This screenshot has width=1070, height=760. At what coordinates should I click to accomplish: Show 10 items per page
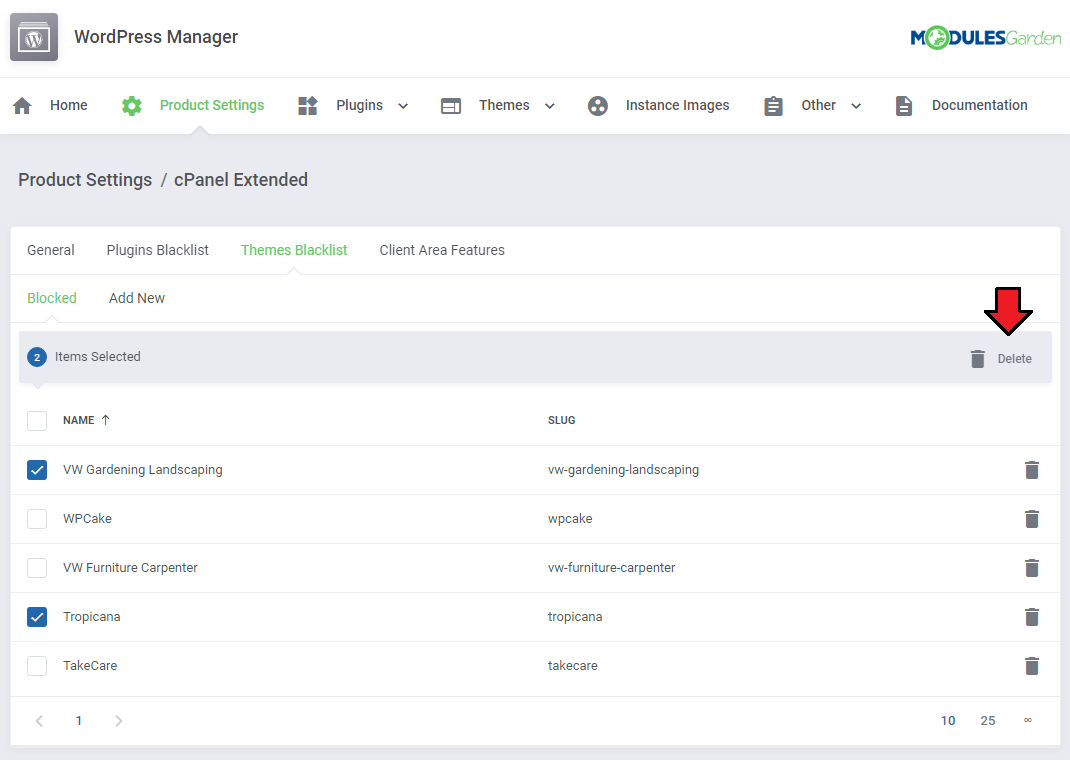point(948,721)
